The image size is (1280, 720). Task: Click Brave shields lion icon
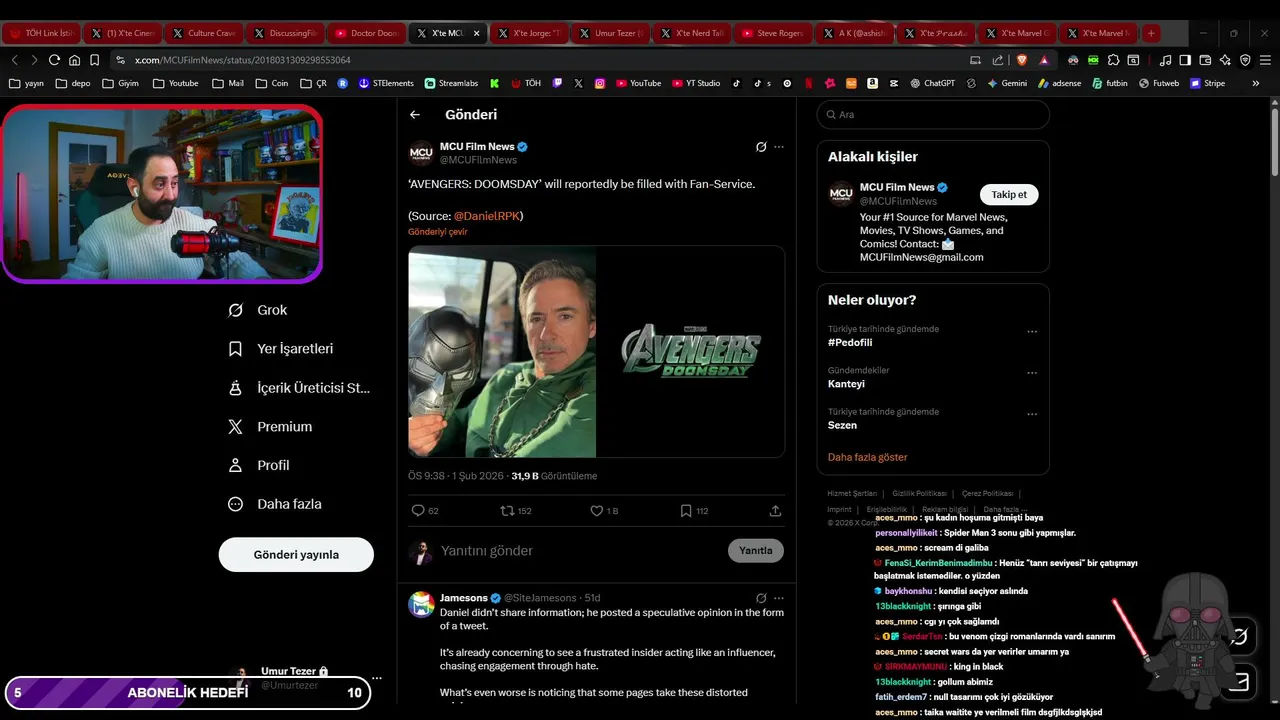pos(1024,60)
